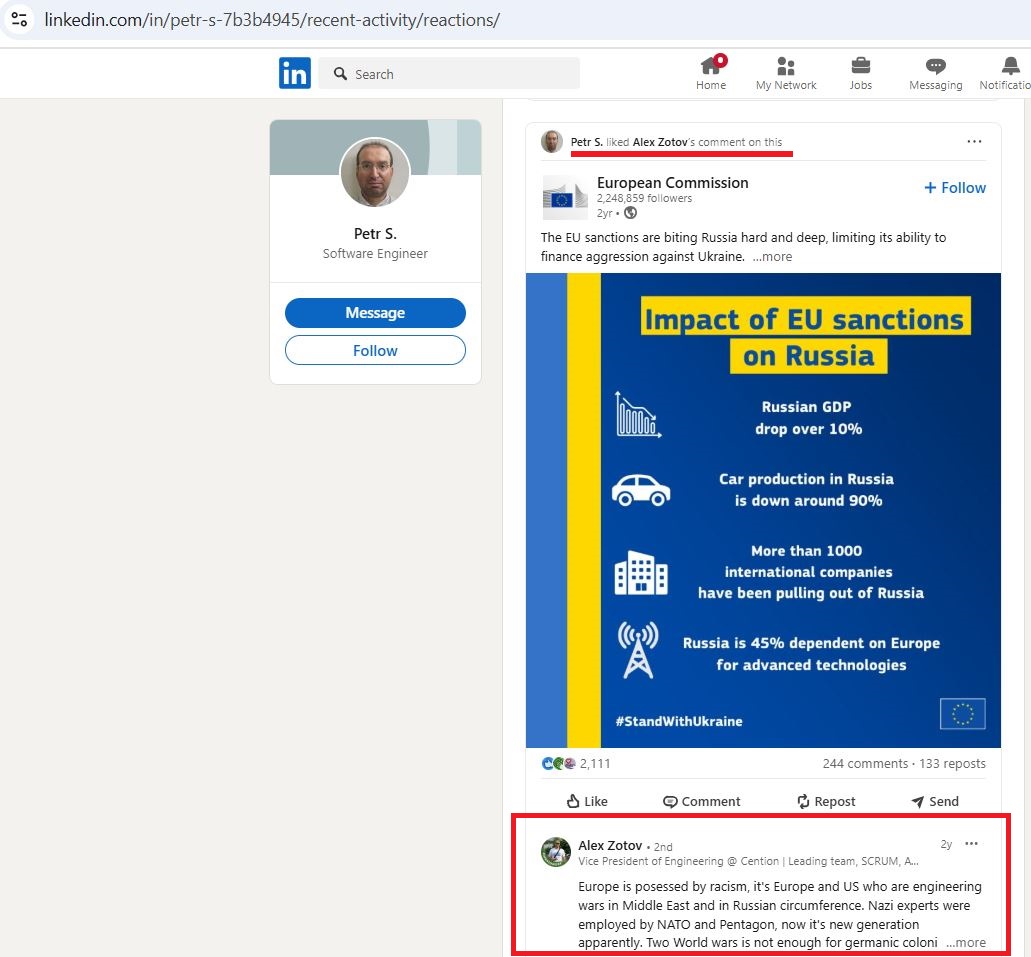Screen dimensions: 1031x957
Task: Click the reaction emoji icons cluster
Action: [559, 764]
